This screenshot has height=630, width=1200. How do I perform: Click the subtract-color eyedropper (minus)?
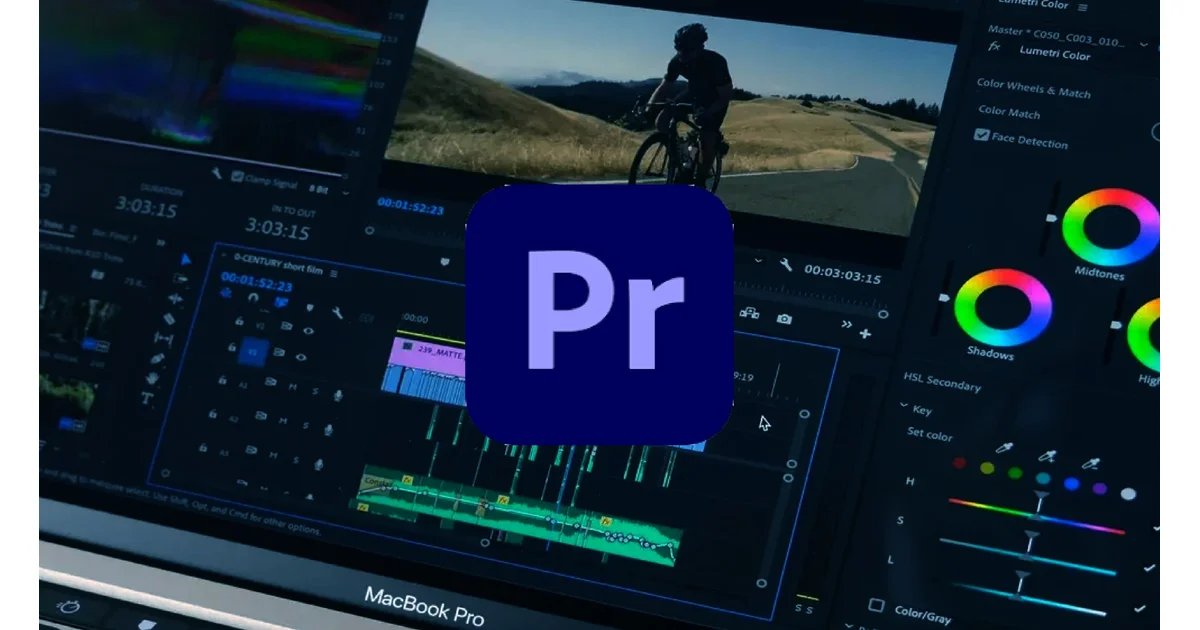point(1090,464)
